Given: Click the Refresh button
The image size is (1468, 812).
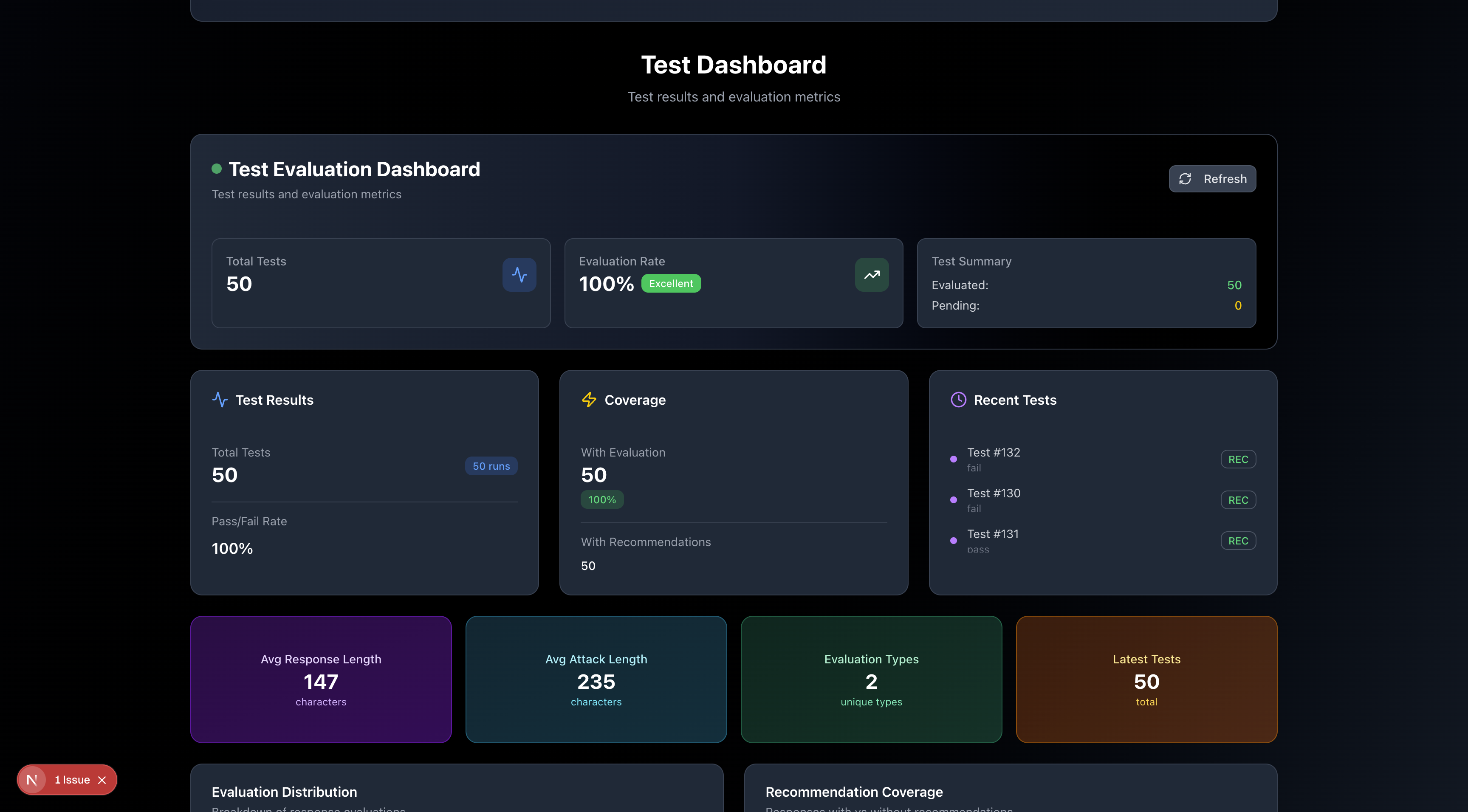Looking at the screenshot, I should 1212,179.
